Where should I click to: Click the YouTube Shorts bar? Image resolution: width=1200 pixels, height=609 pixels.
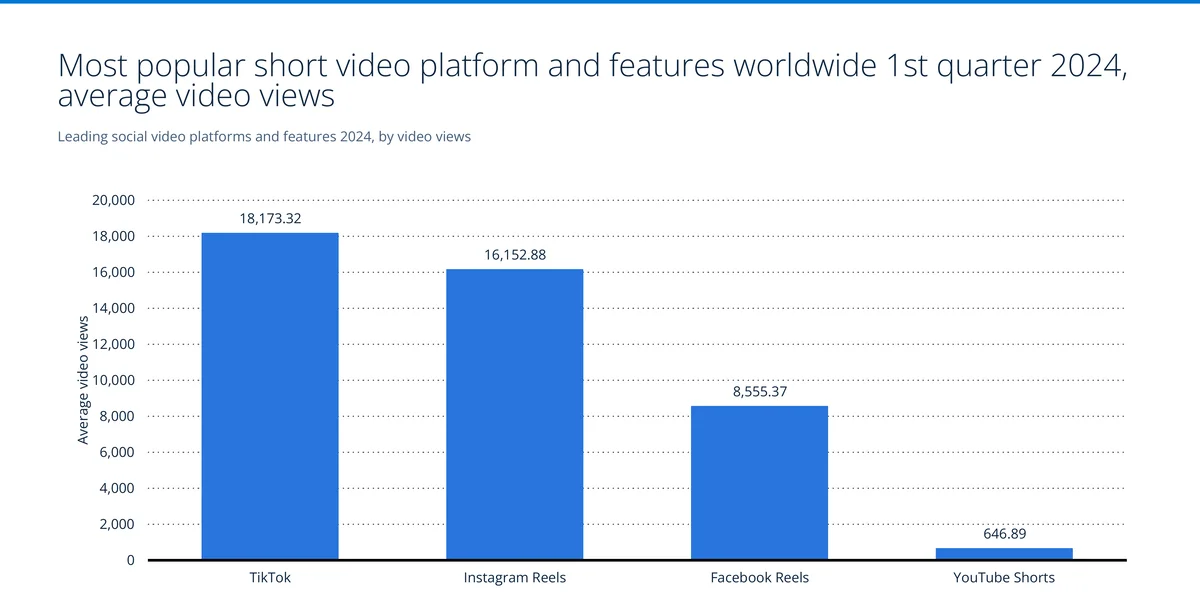(x=1004, y=554)
